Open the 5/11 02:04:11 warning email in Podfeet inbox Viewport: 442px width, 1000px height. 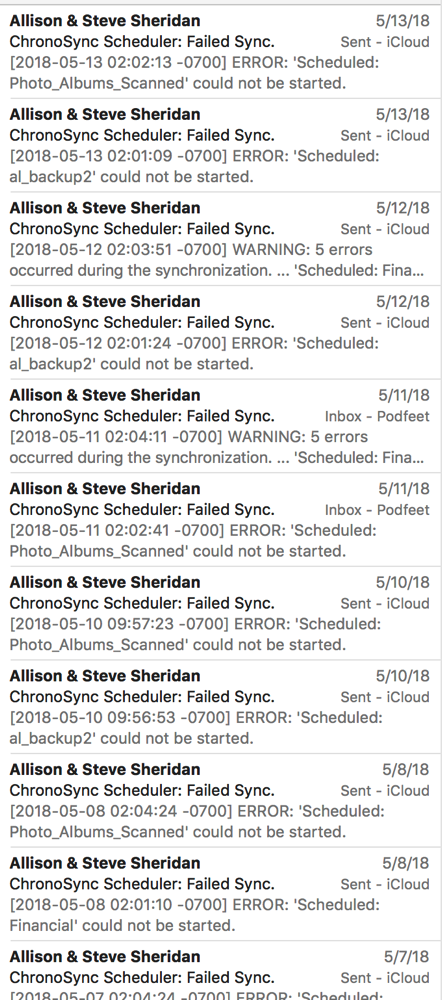click(221, 426)
